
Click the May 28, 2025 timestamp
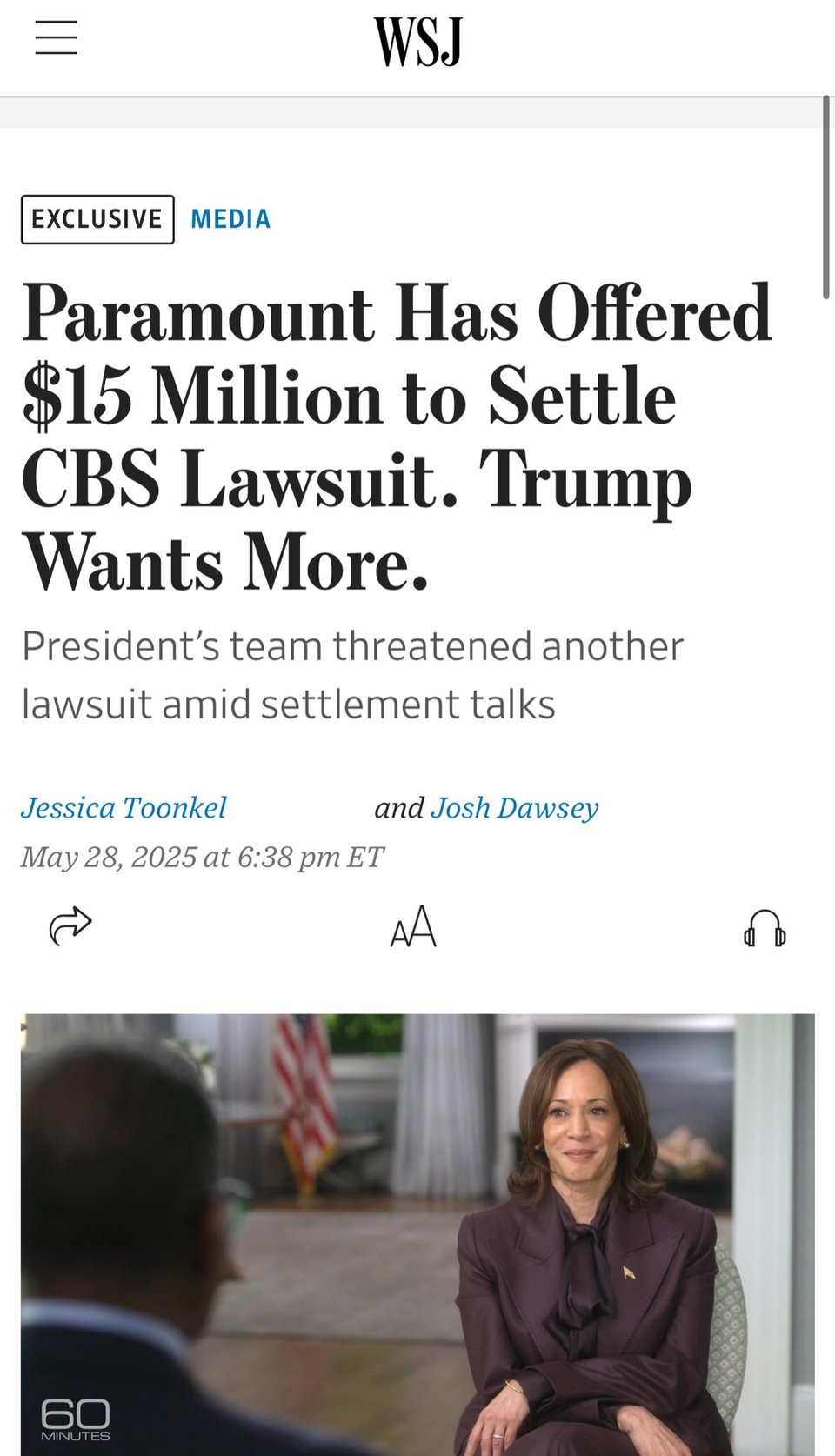pos(202,858)
